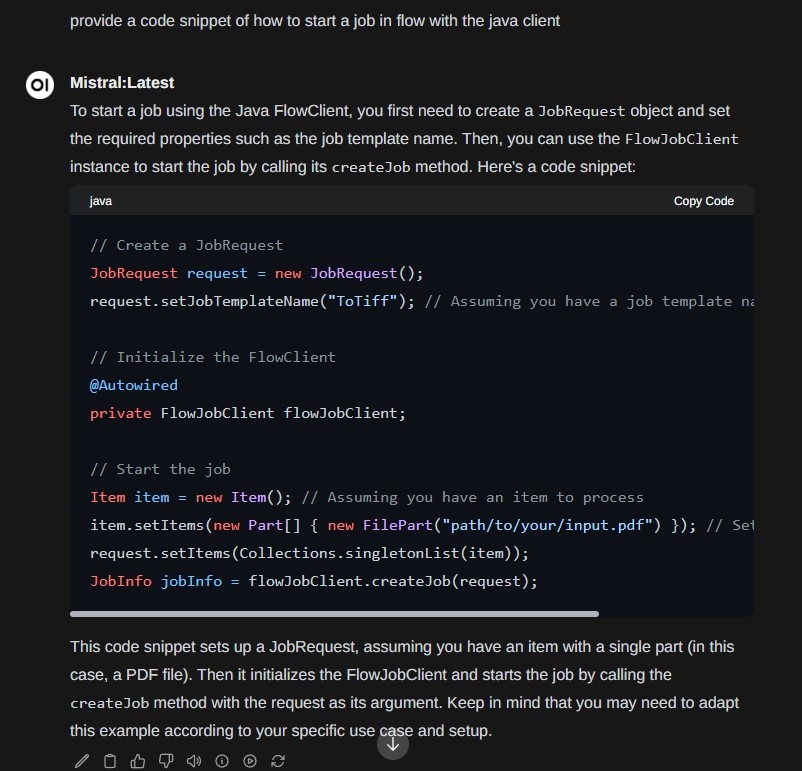Give the response a thumbs up

pos(137,760)
